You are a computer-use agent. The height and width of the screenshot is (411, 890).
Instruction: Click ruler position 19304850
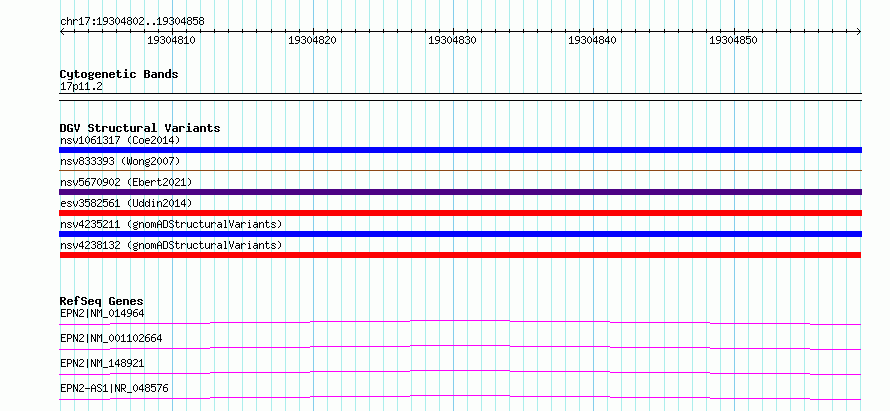[733, 40]
